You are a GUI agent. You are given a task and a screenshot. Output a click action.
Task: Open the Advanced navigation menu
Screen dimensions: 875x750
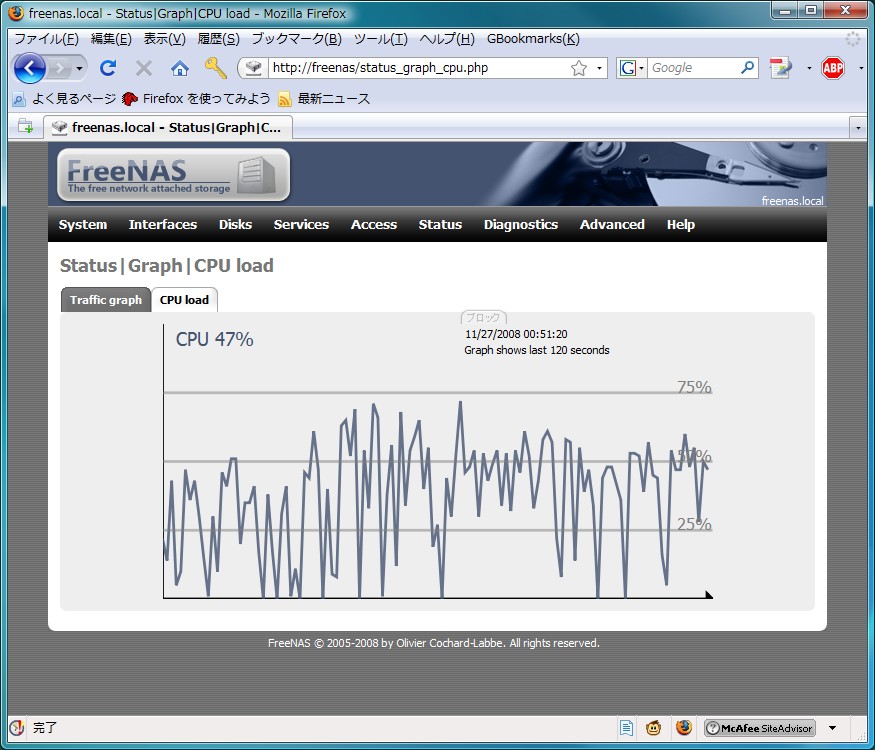click(x=612, y=224)
